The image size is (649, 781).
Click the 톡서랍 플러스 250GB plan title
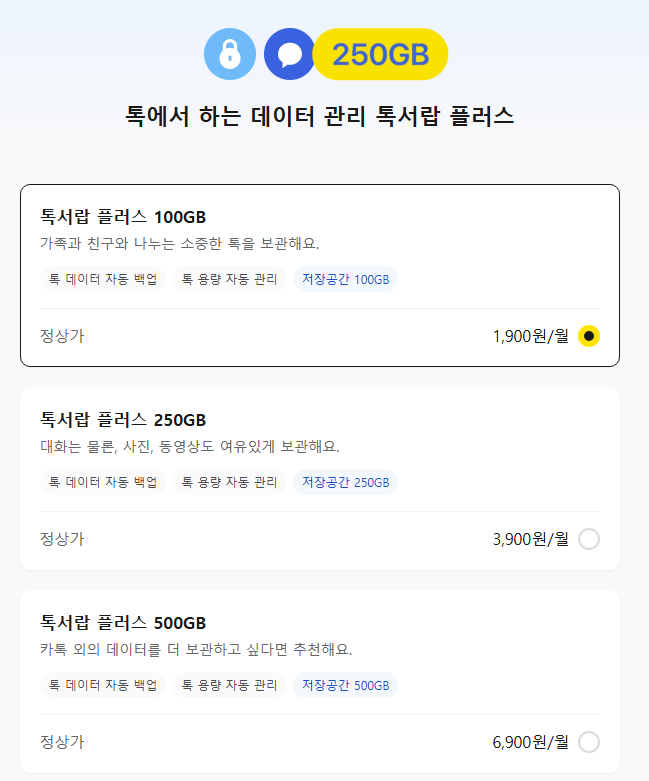123,420
